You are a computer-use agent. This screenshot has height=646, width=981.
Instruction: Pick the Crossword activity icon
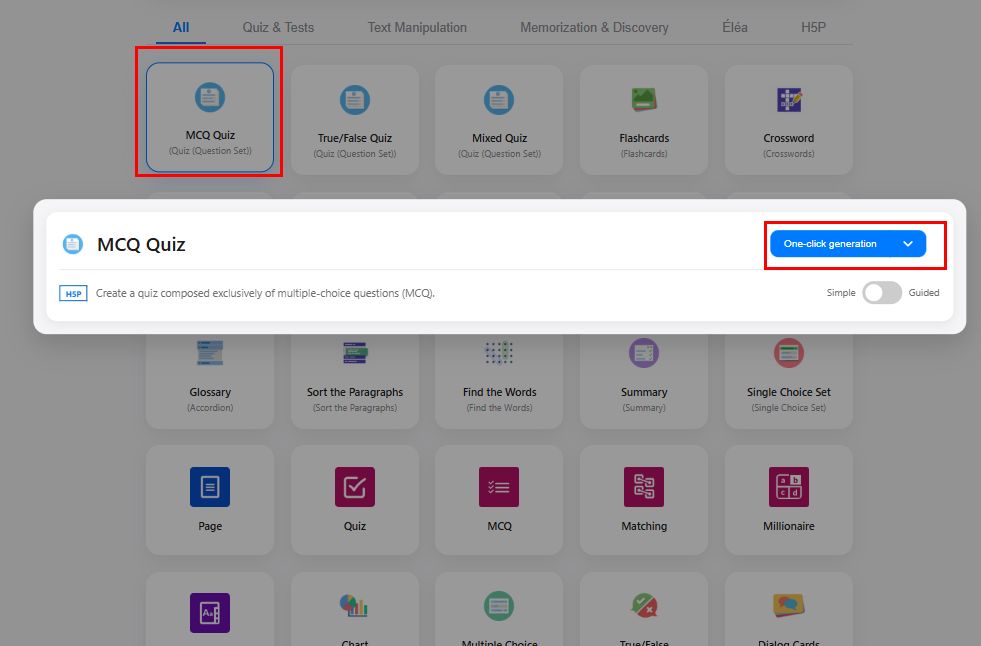point(788,100)
